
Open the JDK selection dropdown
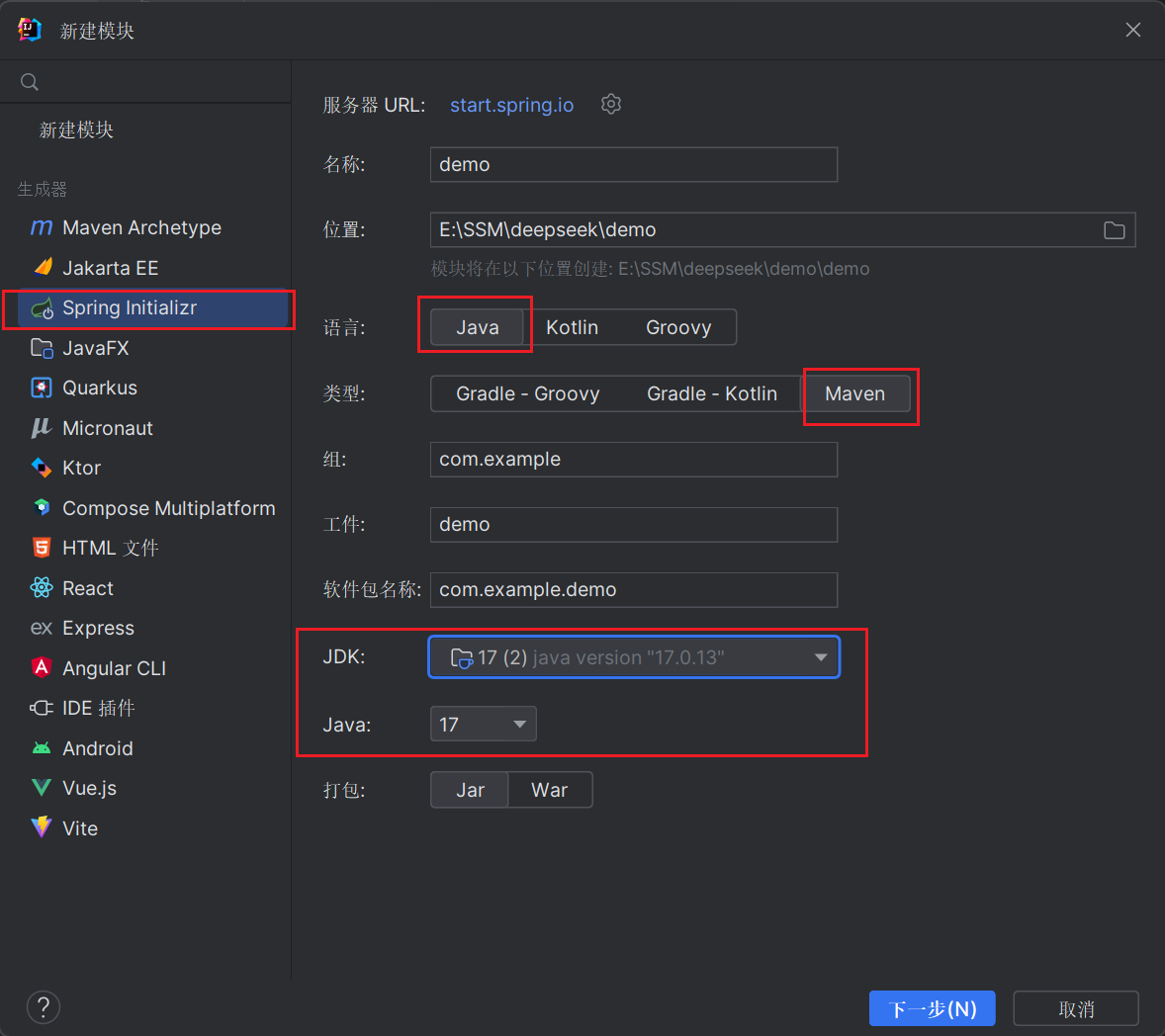coord(634,657)
